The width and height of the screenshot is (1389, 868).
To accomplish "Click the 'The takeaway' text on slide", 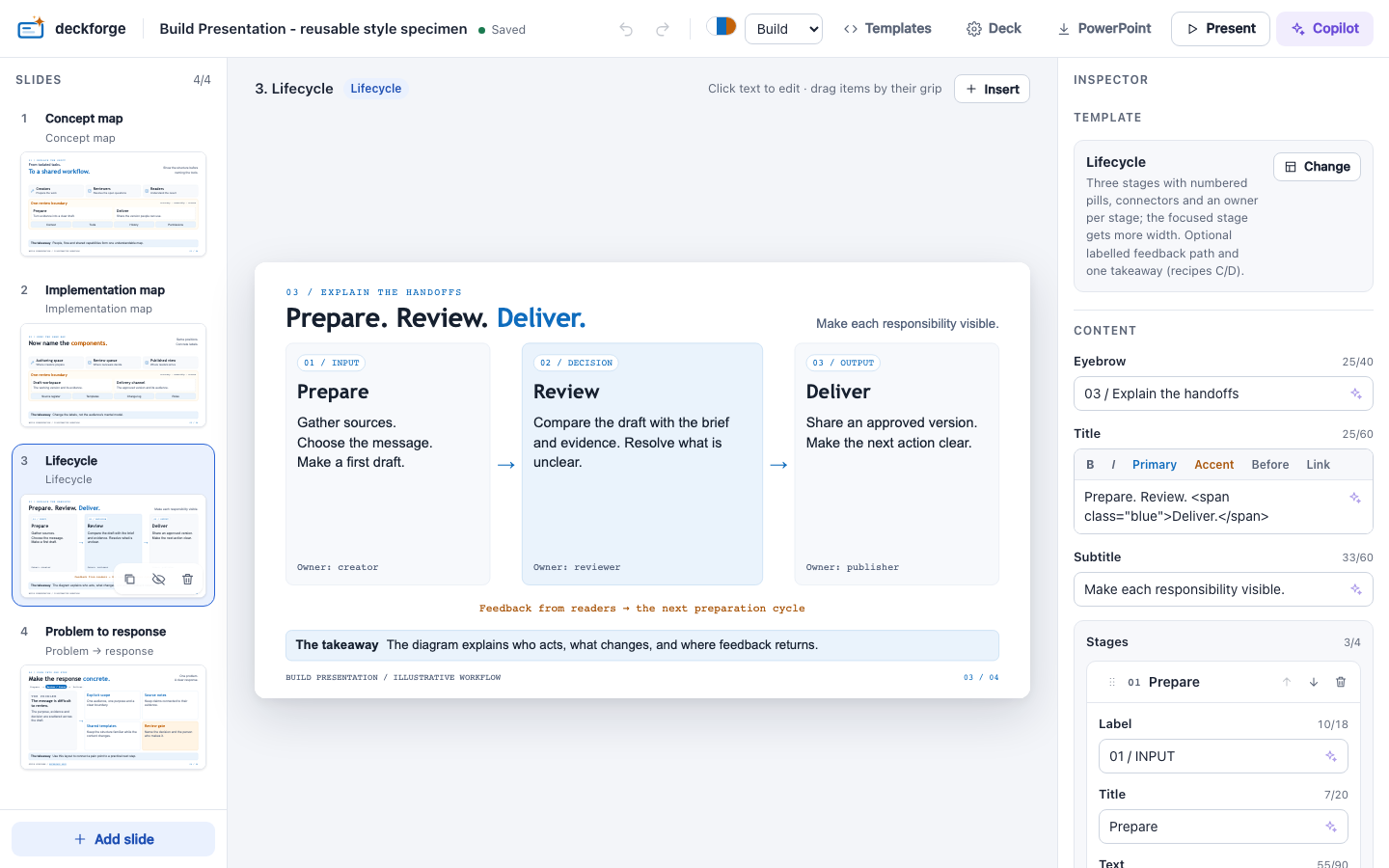I will point(337,645).
